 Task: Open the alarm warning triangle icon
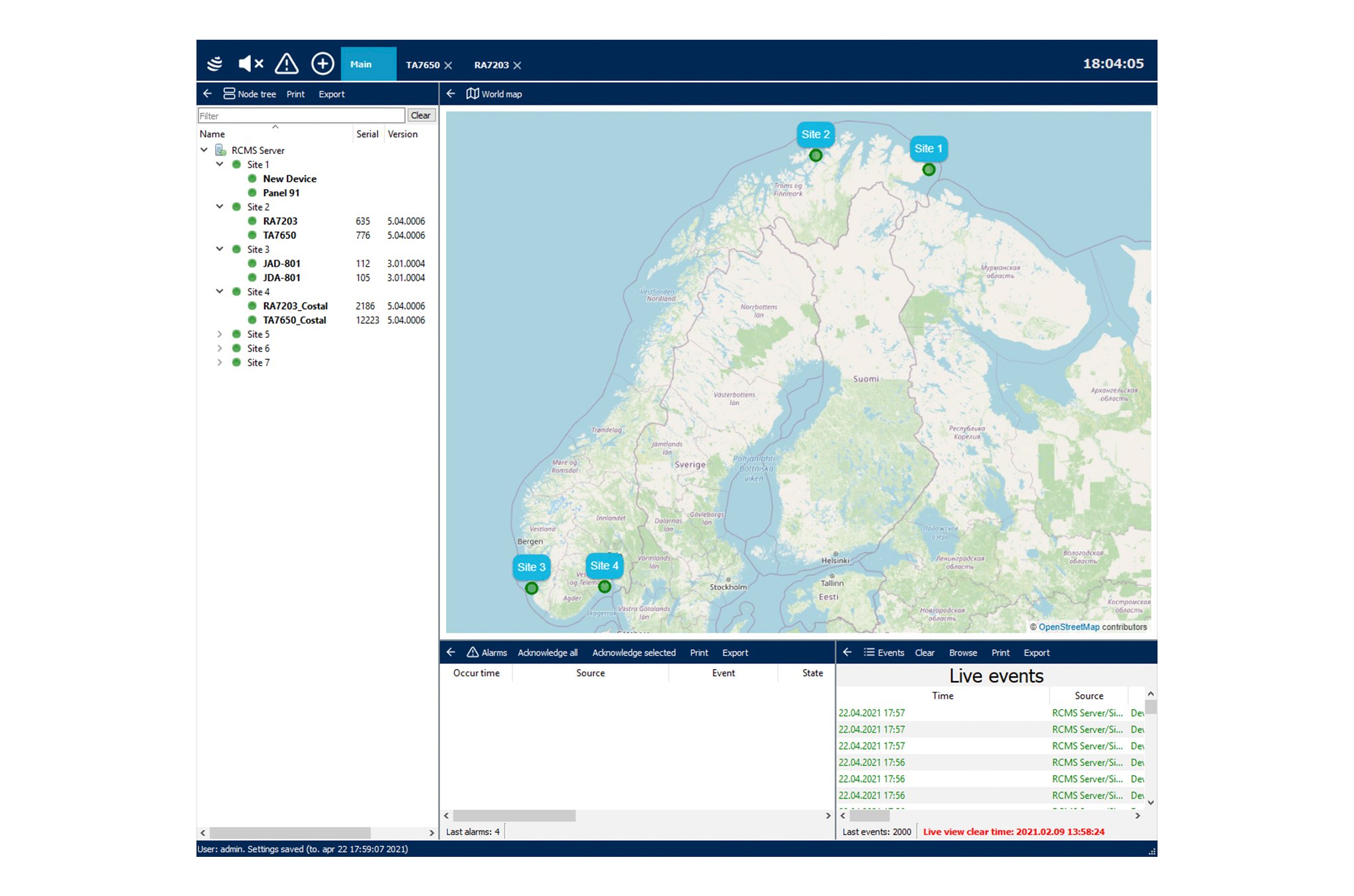coord(287,64)
